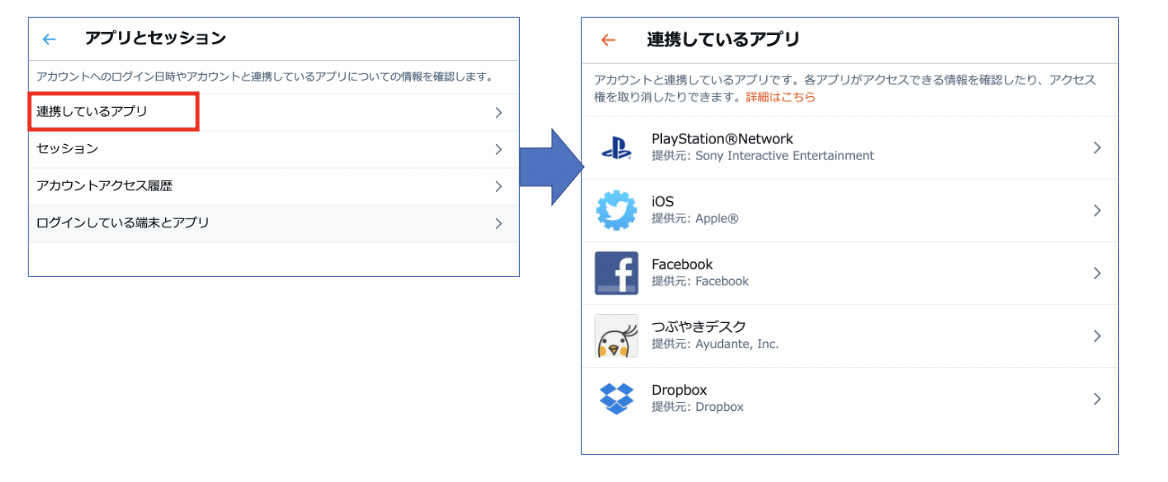Click the 連携しているアプリ page title on right panel
1168x482 pixels.
(x=723, y=39)
